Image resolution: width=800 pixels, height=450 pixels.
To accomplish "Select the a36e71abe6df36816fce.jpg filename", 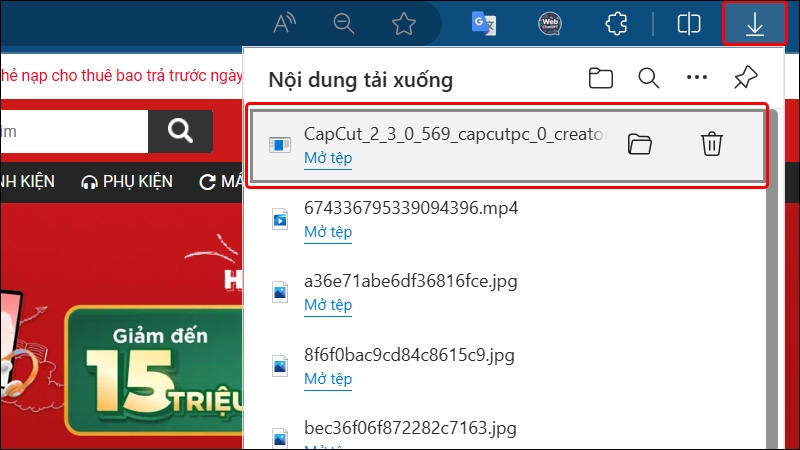I will 410,281.
